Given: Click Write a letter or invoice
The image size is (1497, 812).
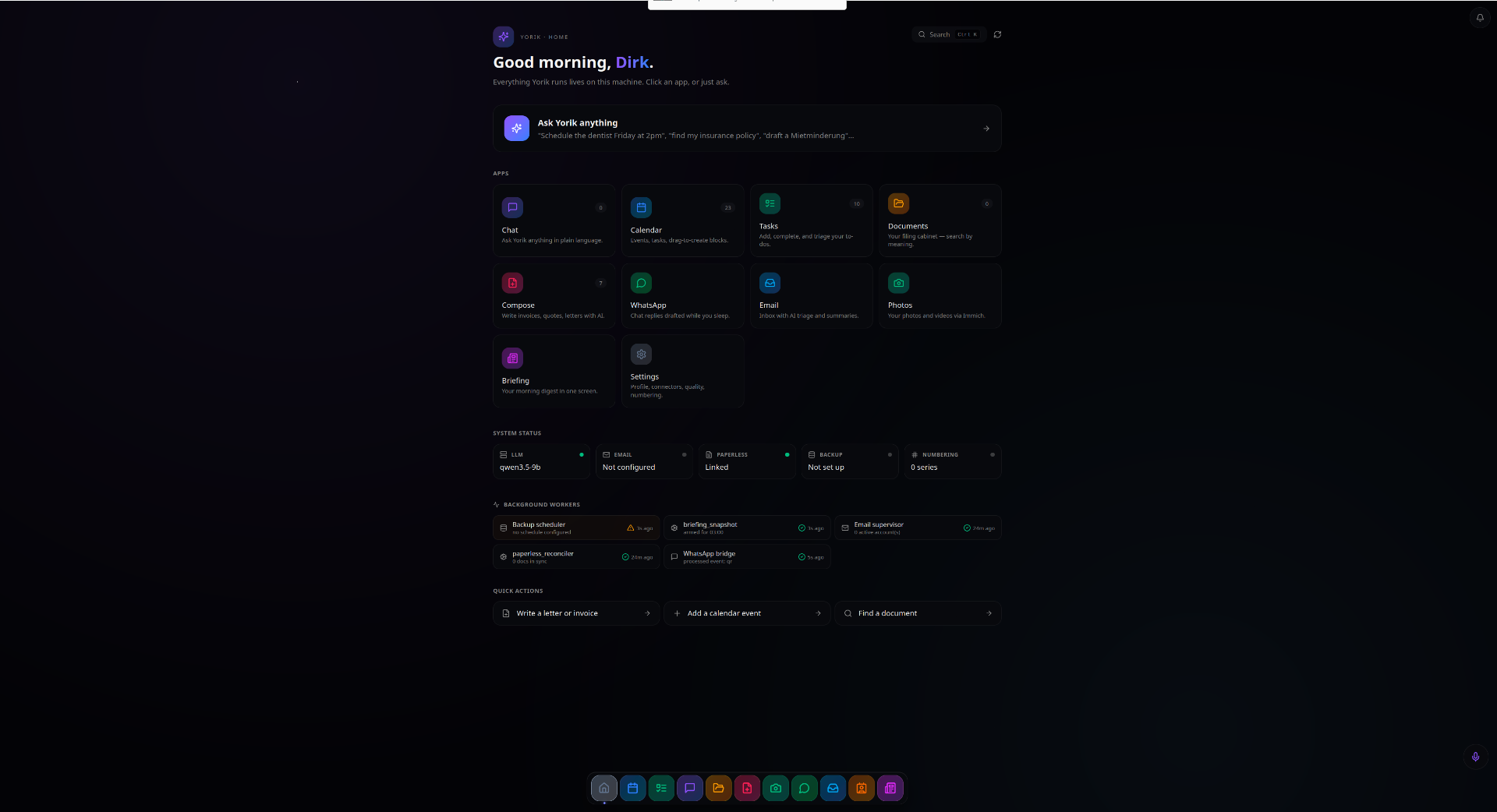Looking at the screenshot, I should (x=576, y=613).
